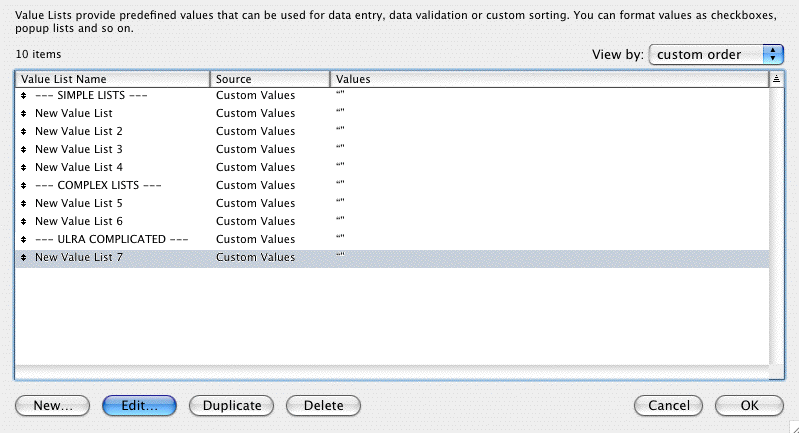
Task: Click reorder handle of New Value List 2
Action: coord(23,131)
